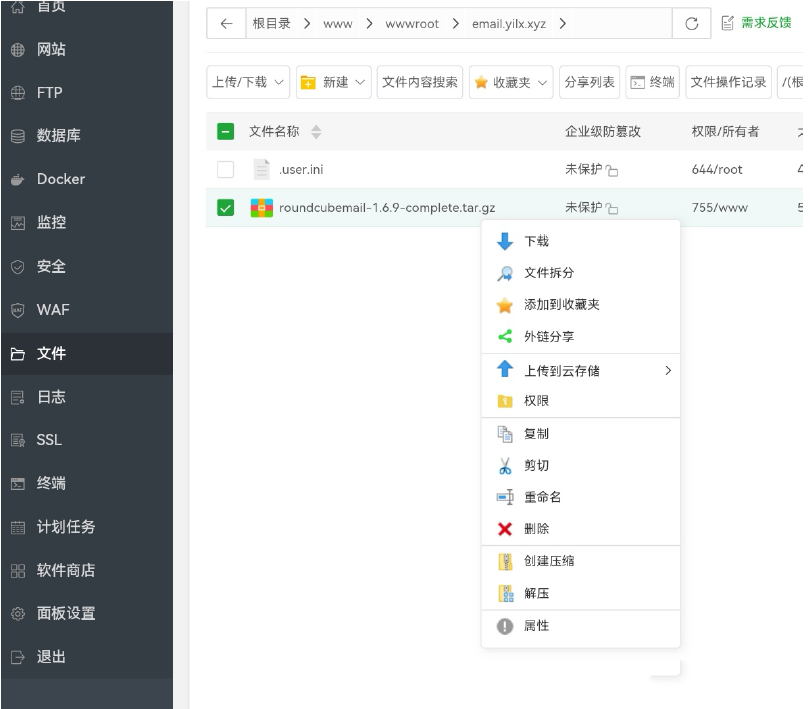Select 解压 from context menu
The height and width of the screenshot is (709, 810).
click(x=536, y=593)
